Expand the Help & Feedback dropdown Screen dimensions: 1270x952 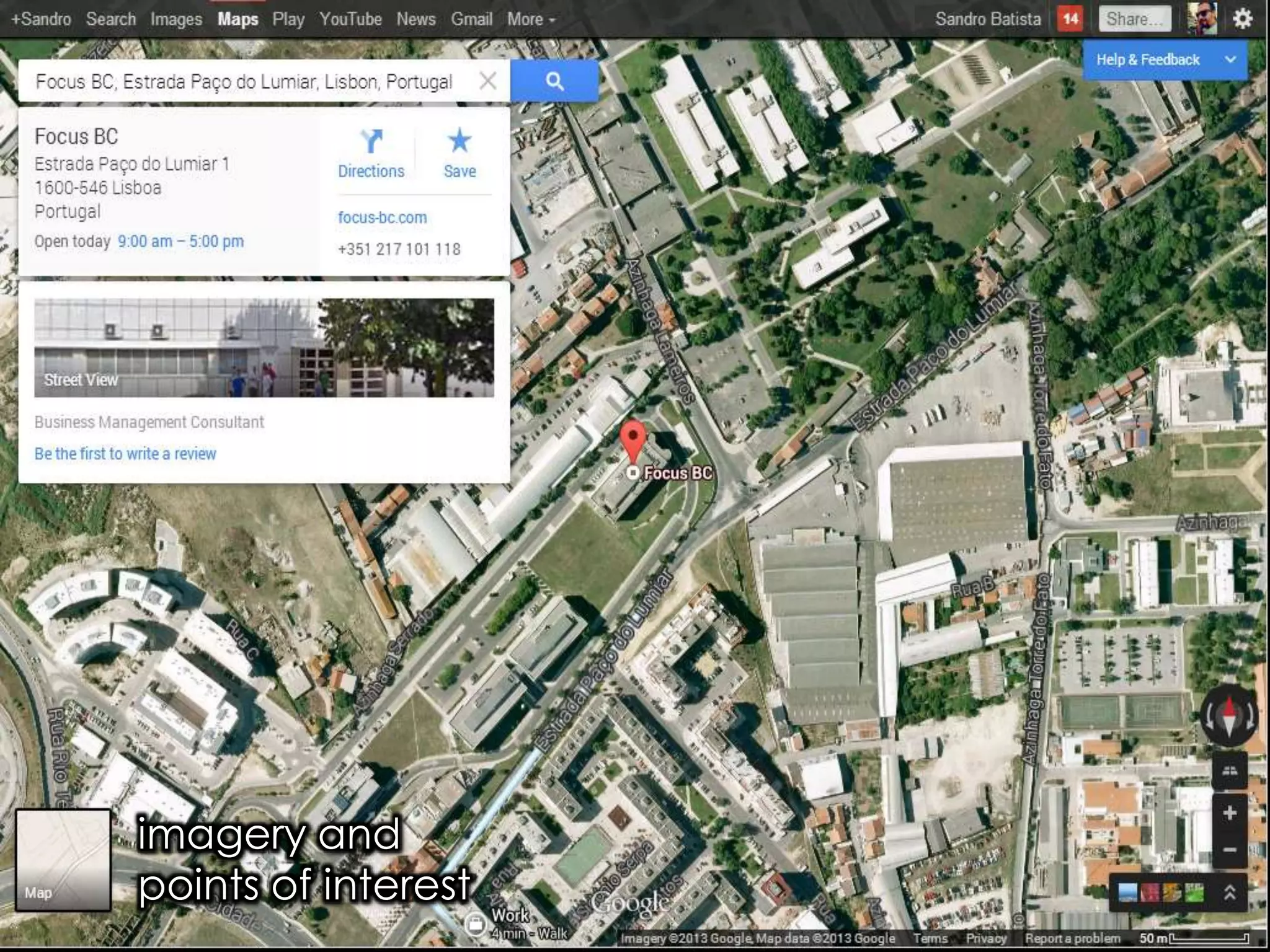pos(1165,59)
